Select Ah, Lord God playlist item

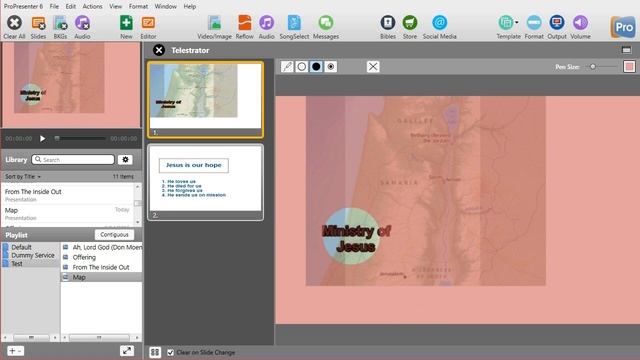pyautogui.click(x=102, y=247)
